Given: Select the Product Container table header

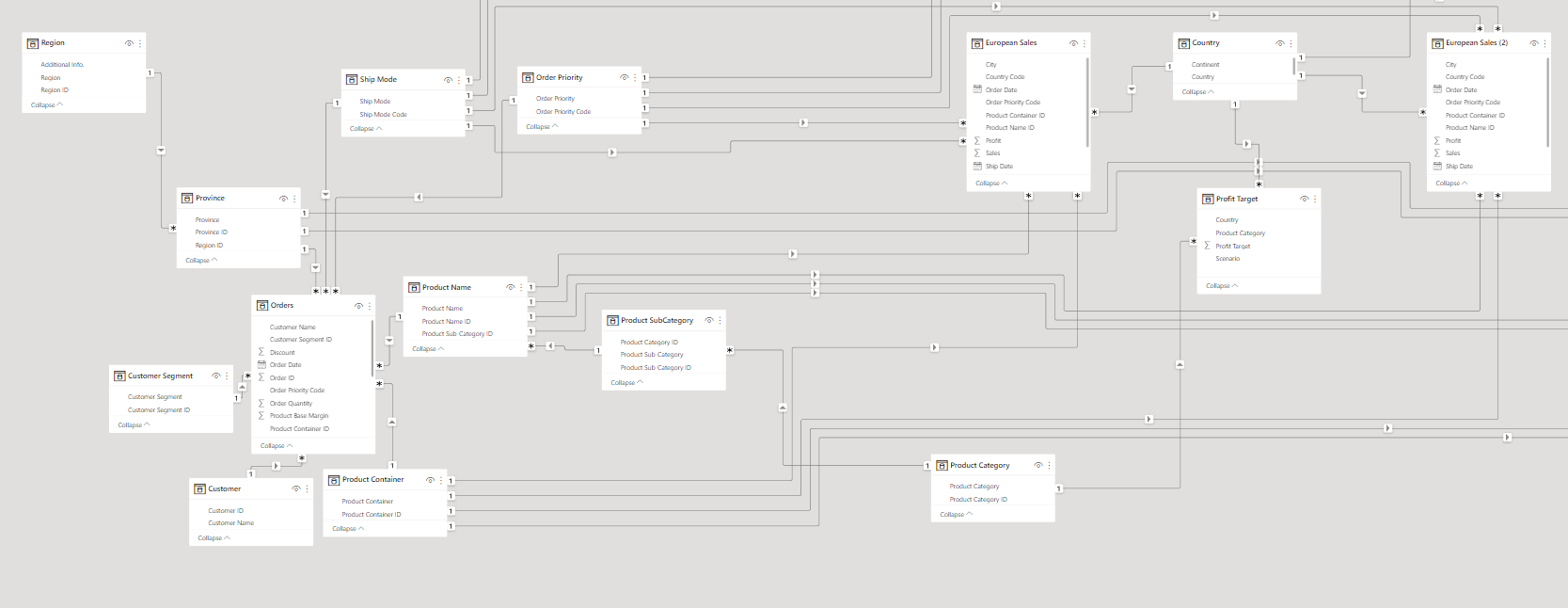Looking at the screenshot, I should click(386, 480).
